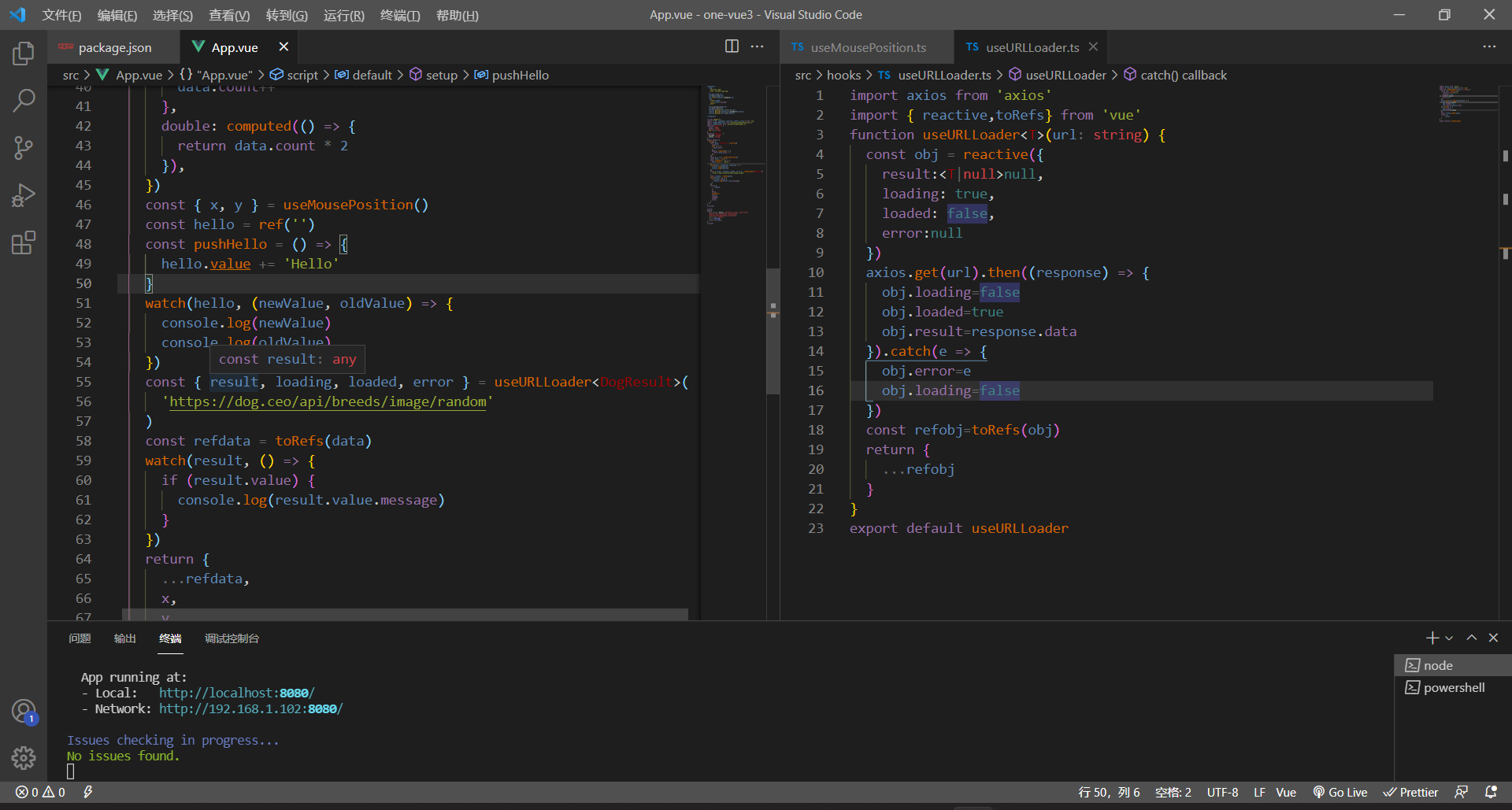1512x810 pixels.
Task: Click breadcrumb 'script' in left editor
Action: [x=294, y=75]
